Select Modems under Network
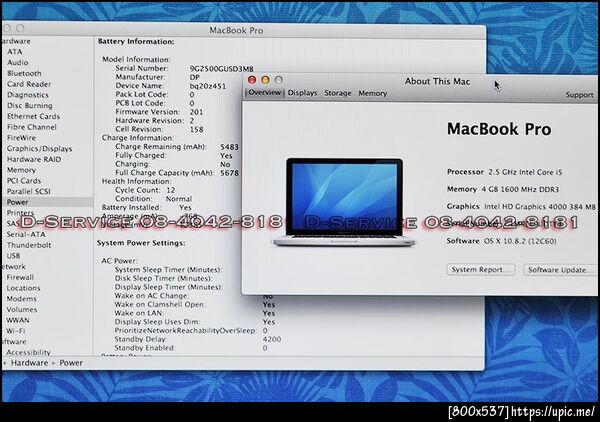 coord(22,298)
